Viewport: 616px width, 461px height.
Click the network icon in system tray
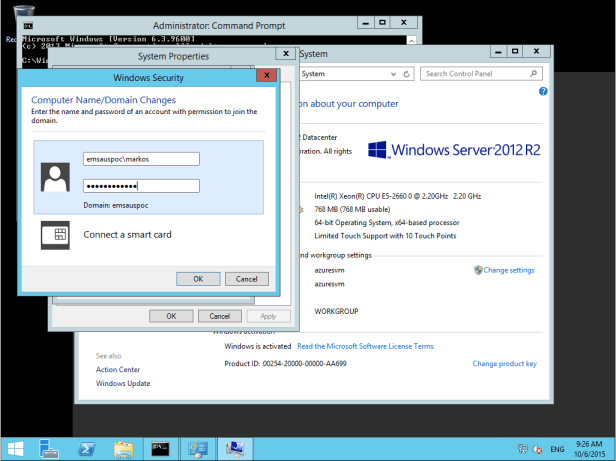[523, 449]
